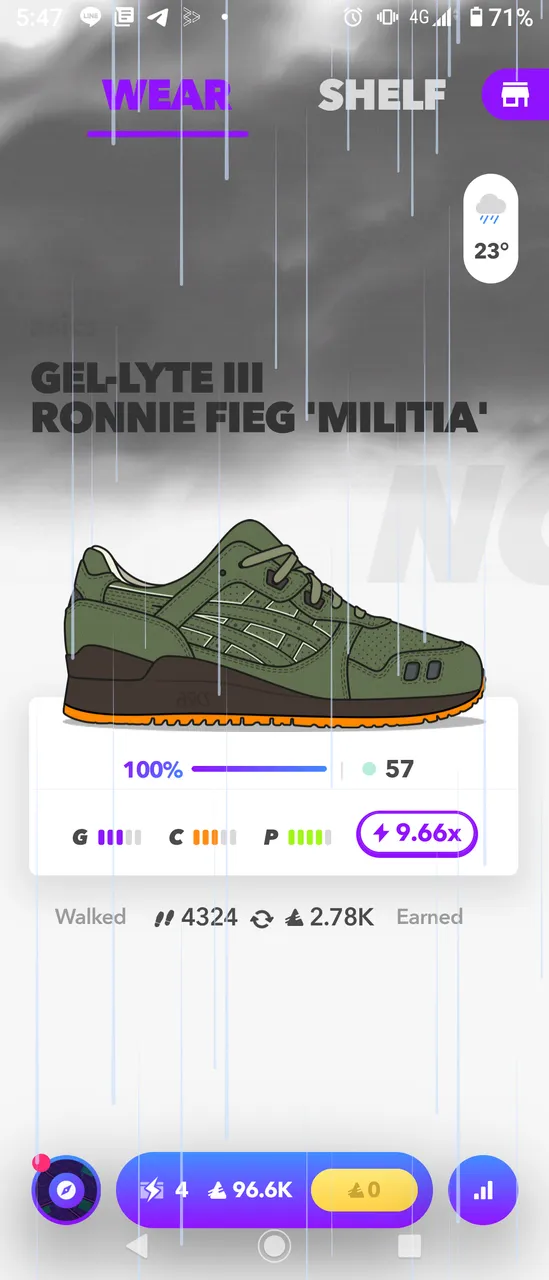The height and width of the screenshot is (1280, 549).
Task: Tap the P stat green bars
Action: click(297, 837)
